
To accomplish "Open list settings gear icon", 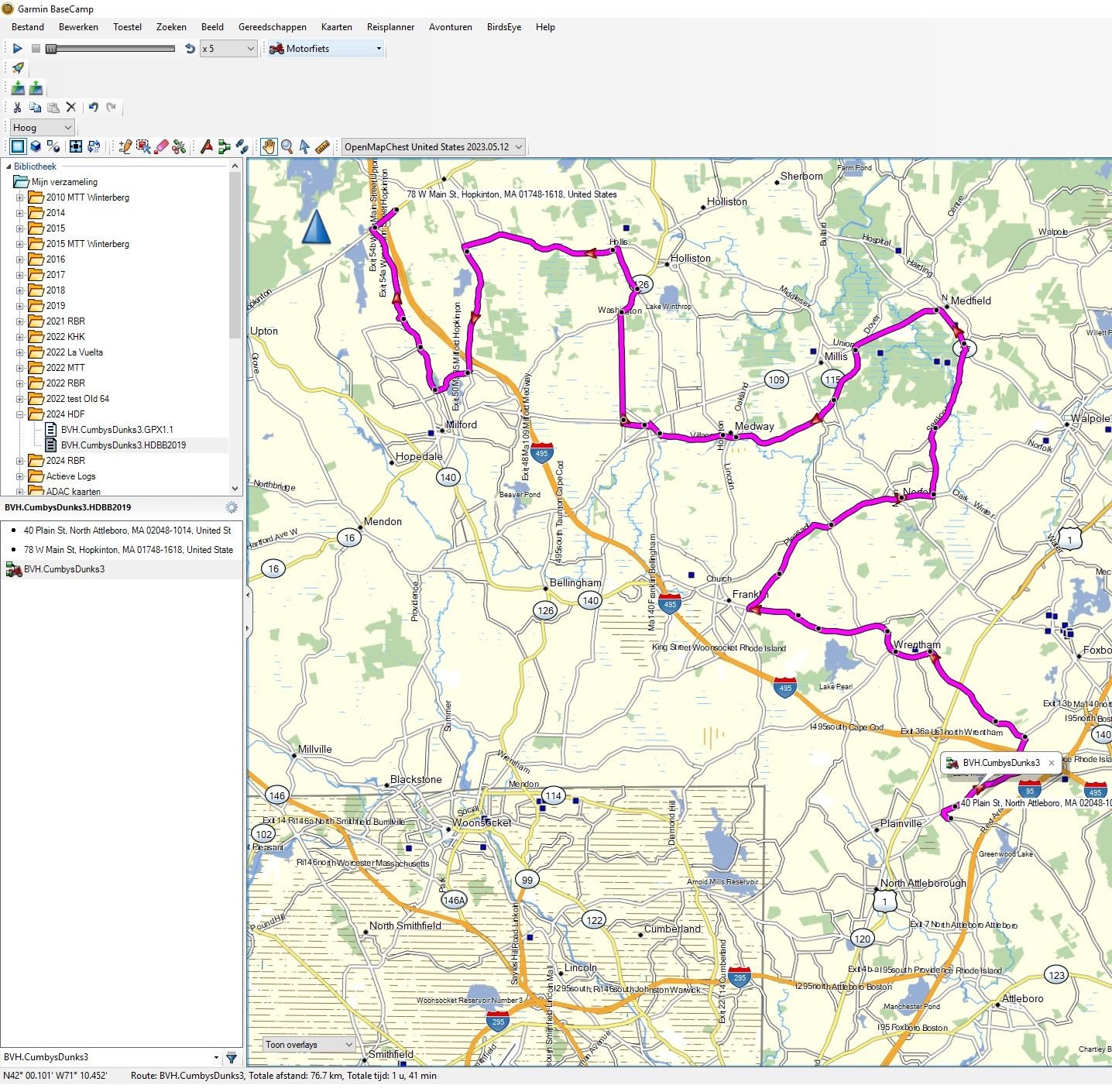I will 231,507.
